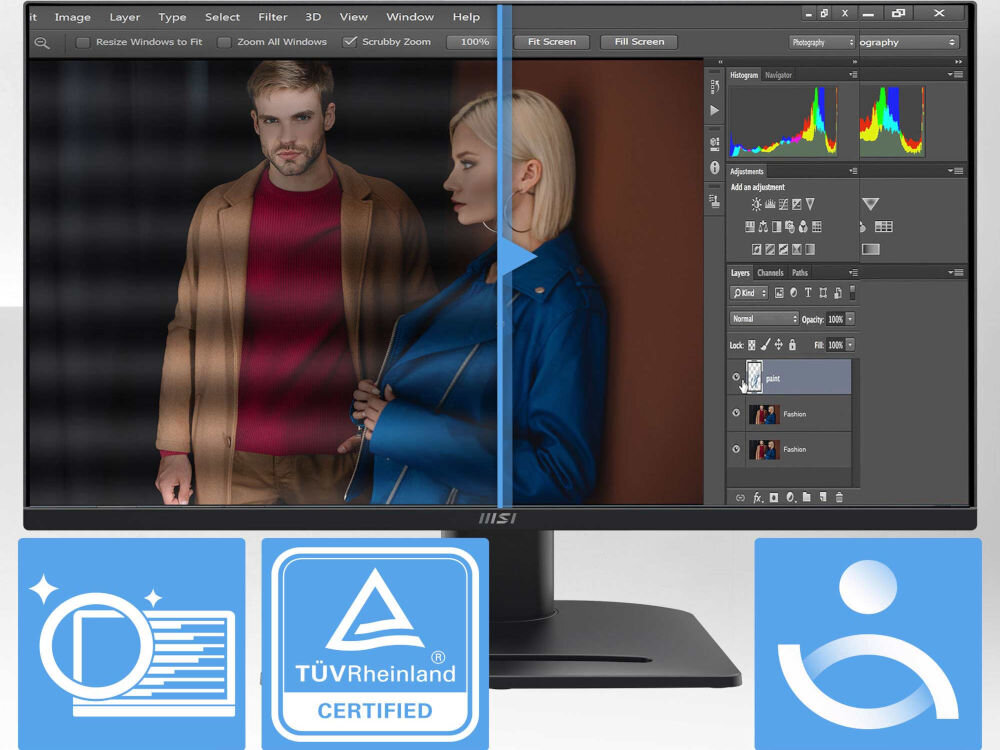1000x750 pixels.
Task: Switch to the Channels tab
Action: click(x=770, y=273)
